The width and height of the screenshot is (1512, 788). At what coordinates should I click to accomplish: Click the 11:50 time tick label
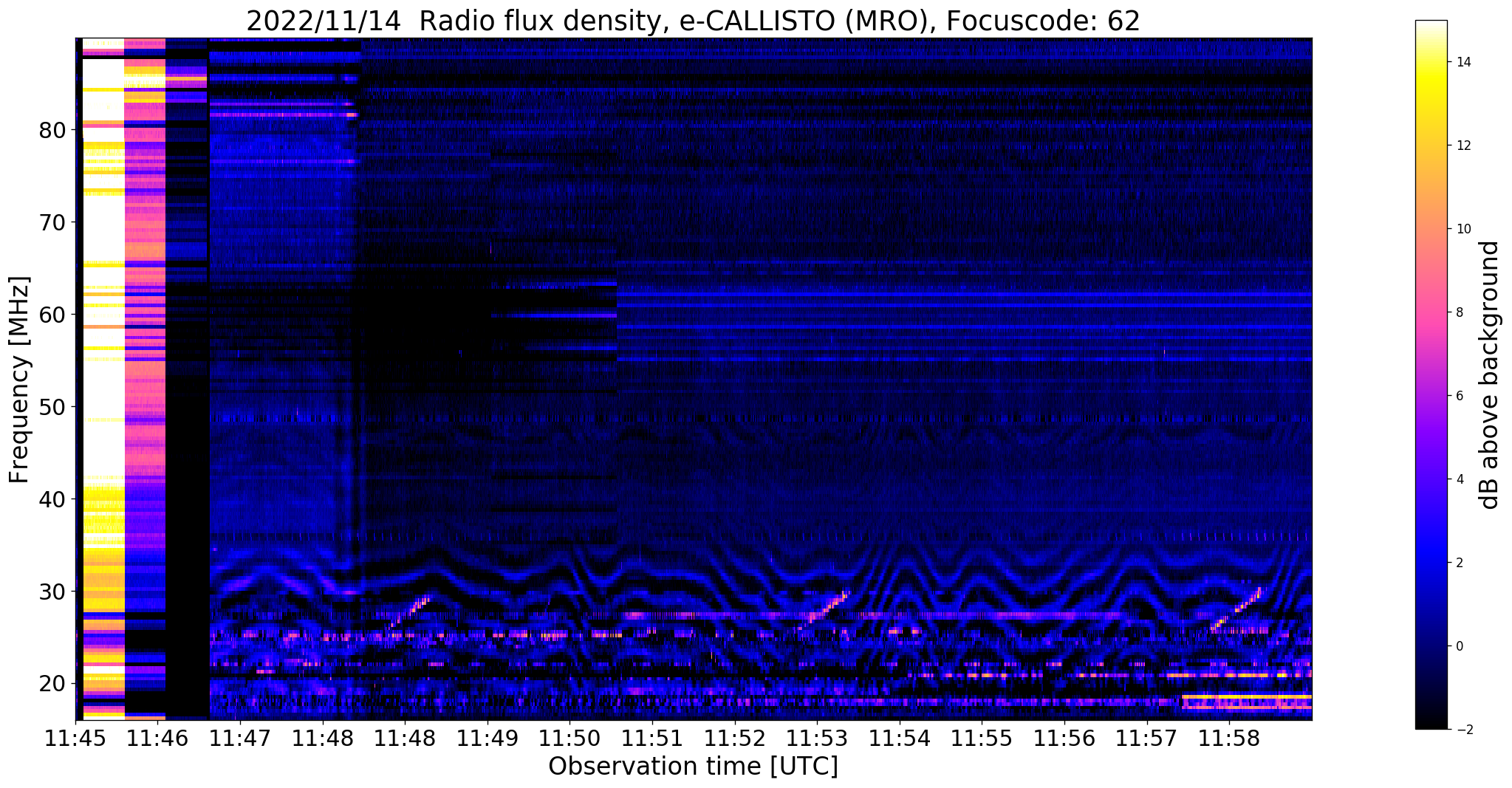point(569,738)
